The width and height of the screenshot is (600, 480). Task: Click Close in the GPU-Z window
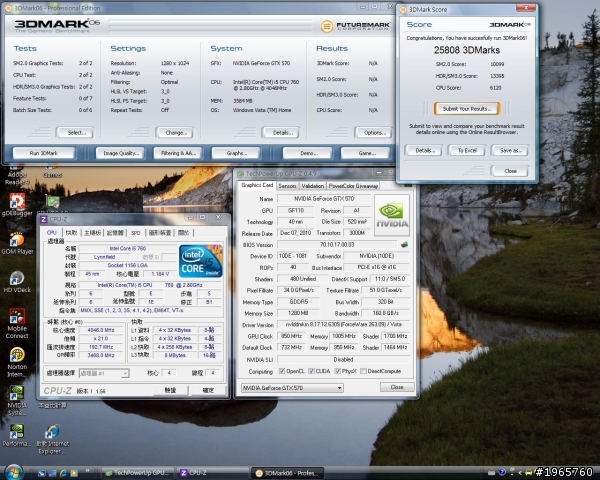397,387
